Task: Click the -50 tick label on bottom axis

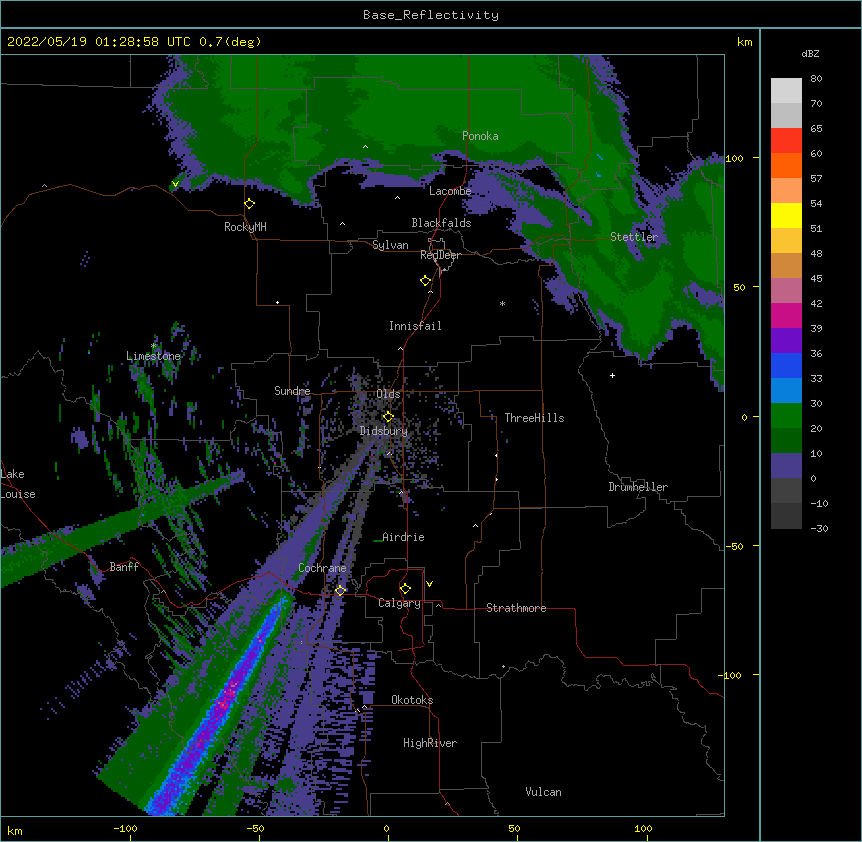Action: click(x=255, y=829)
